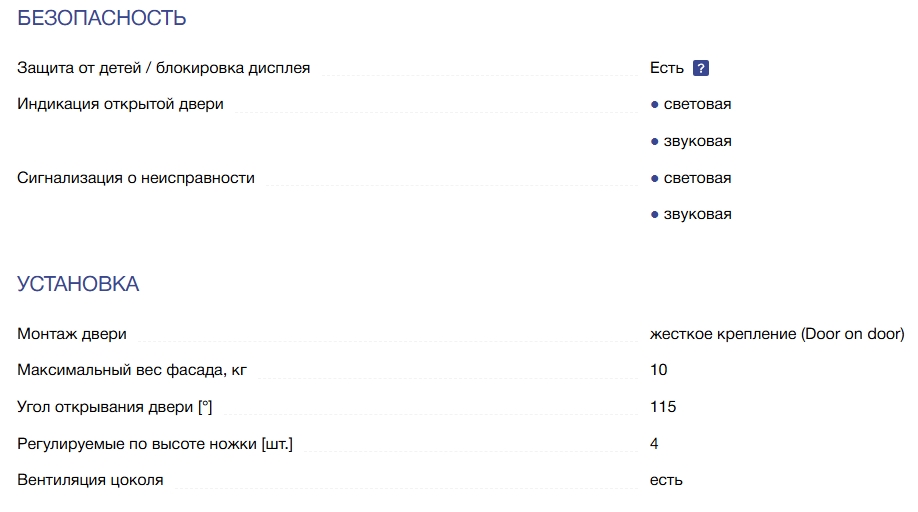Select the 'Сигнализация о неисправности' label
Viewport: 918px width, 512px height.
point(136,178)
